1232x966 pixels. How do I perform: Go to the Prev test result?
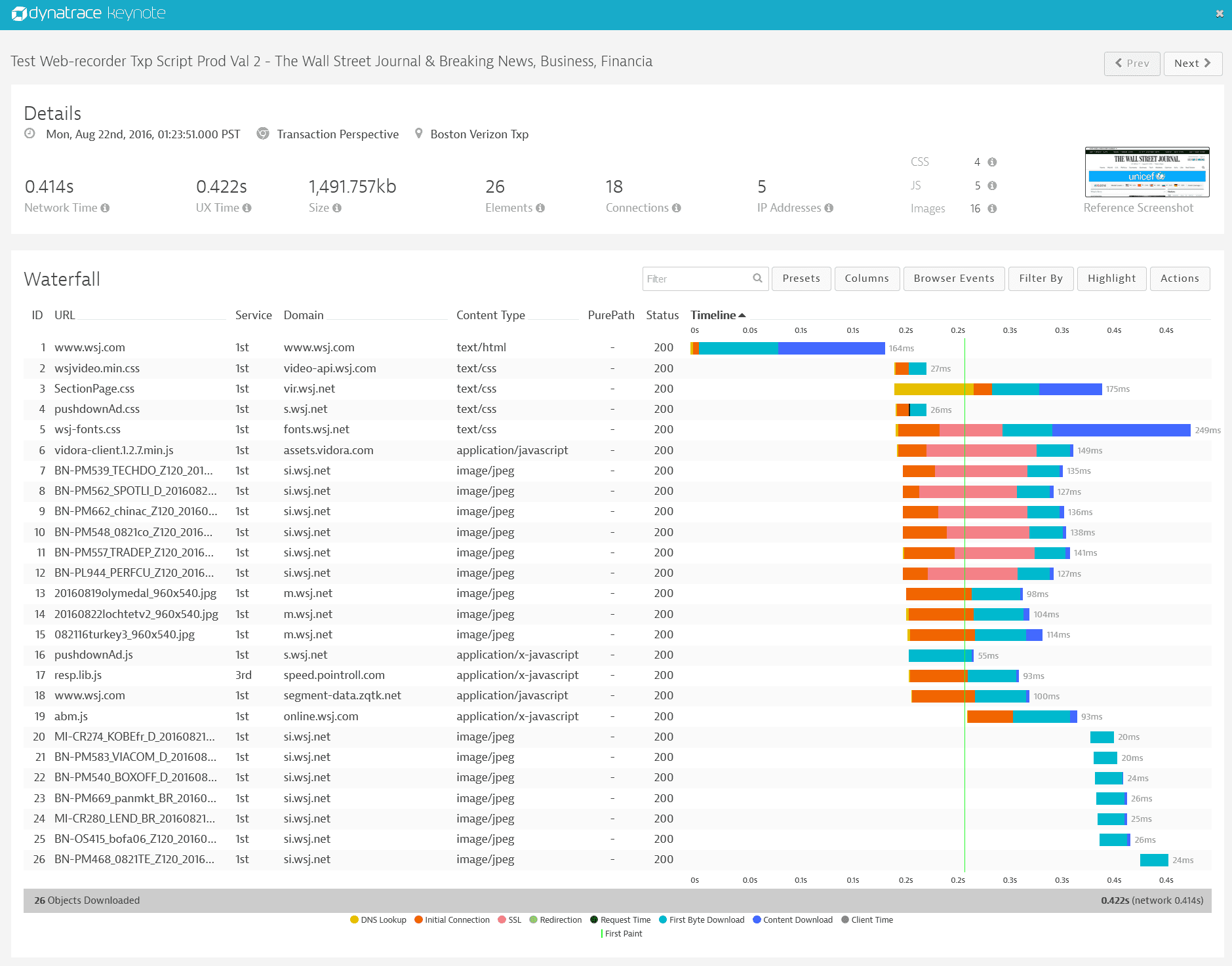point(1132,64)
